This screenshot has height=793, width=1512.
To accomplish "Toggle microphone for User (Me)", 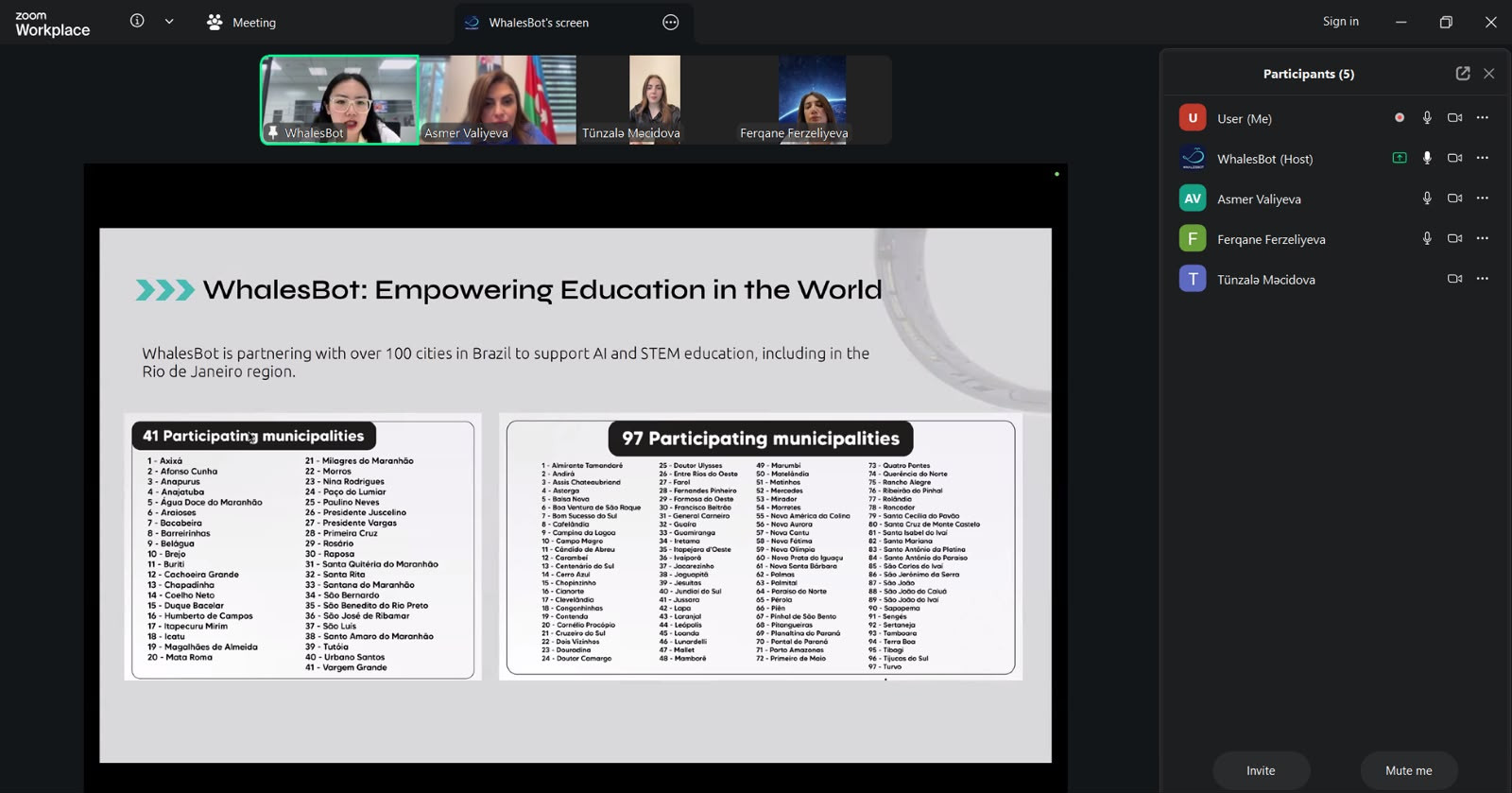I will point(1427,118).
